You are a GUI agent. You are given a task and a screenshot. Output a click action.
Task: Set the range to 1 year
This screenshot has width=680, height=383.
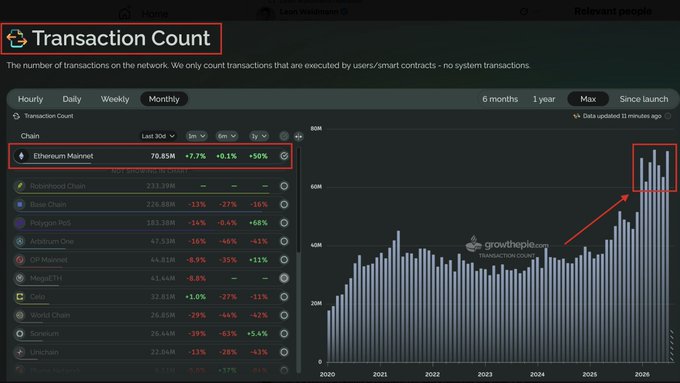(x=544, y=99)
